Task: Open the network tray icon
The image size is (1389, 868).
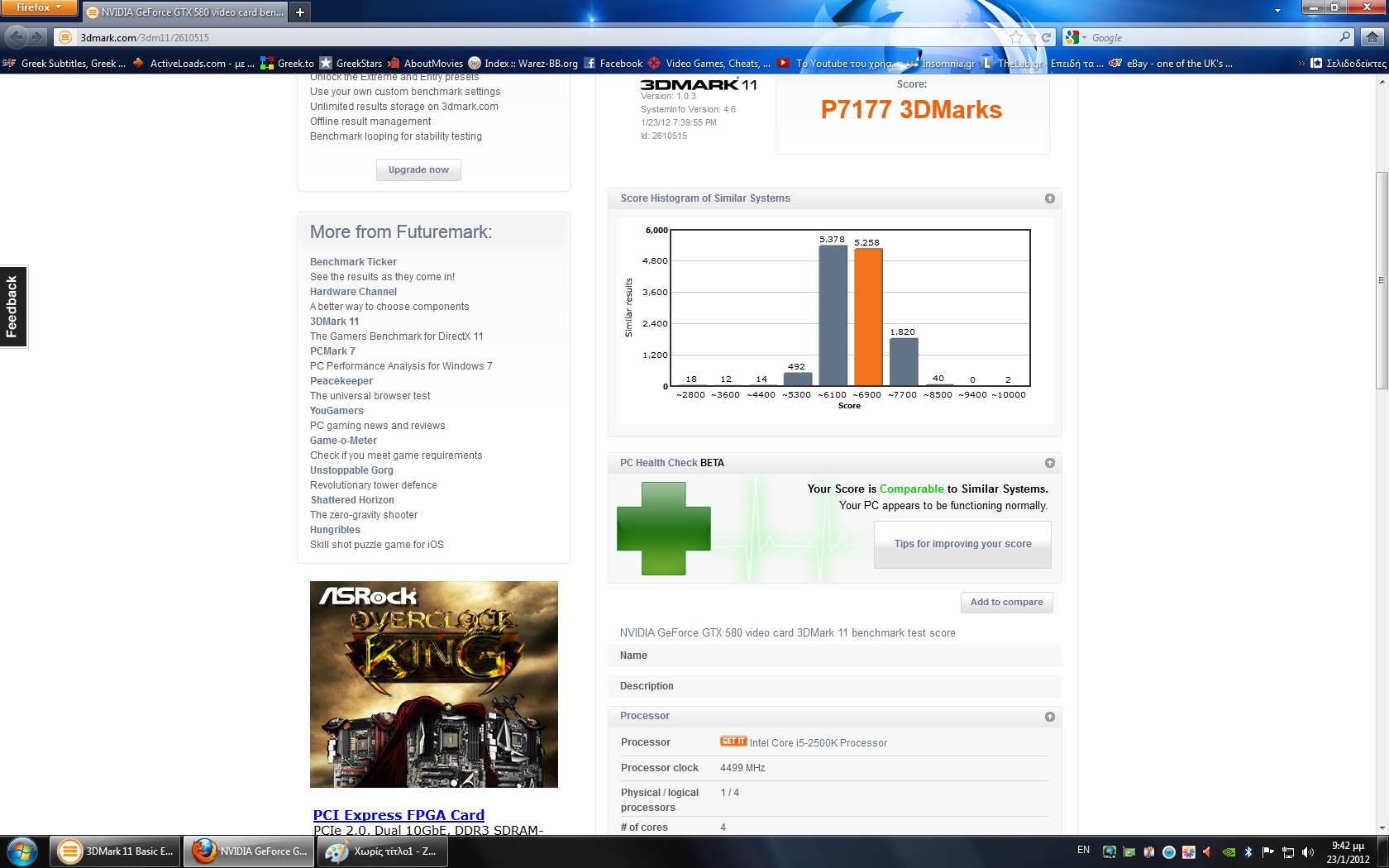Action: [x=1288, y=851]
